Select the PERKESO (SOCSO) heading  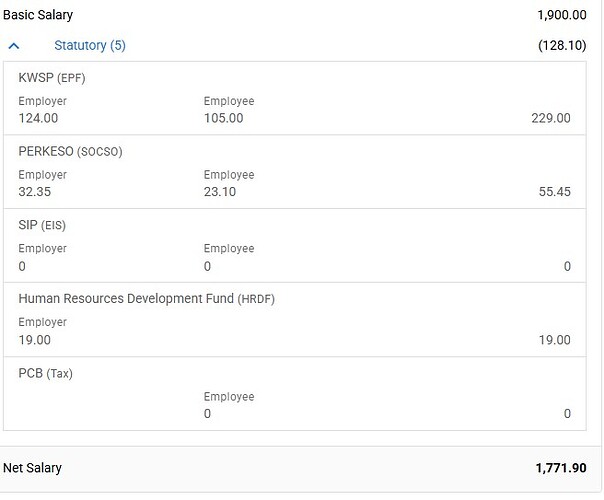[70, 151]
